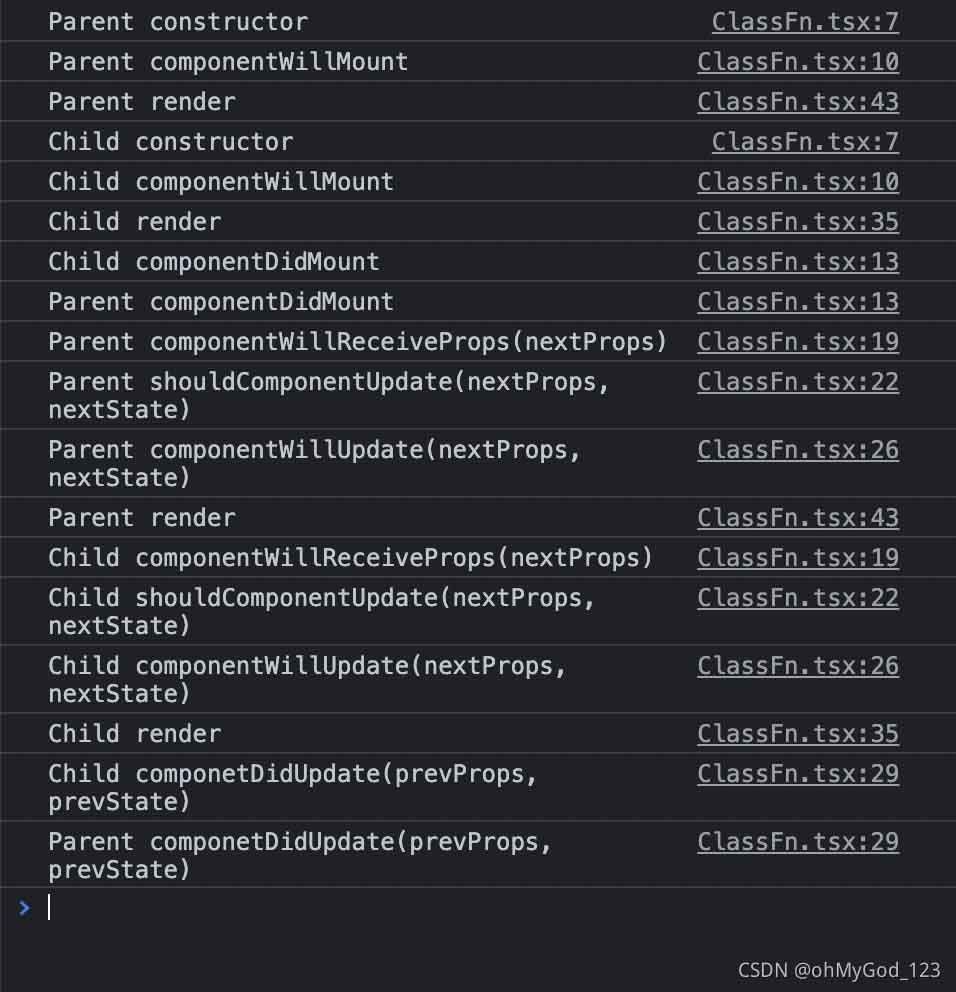Open source link for Parent componentWillUpdate
The width and height of the screenshot is (956, 992).
click(798, 450)
